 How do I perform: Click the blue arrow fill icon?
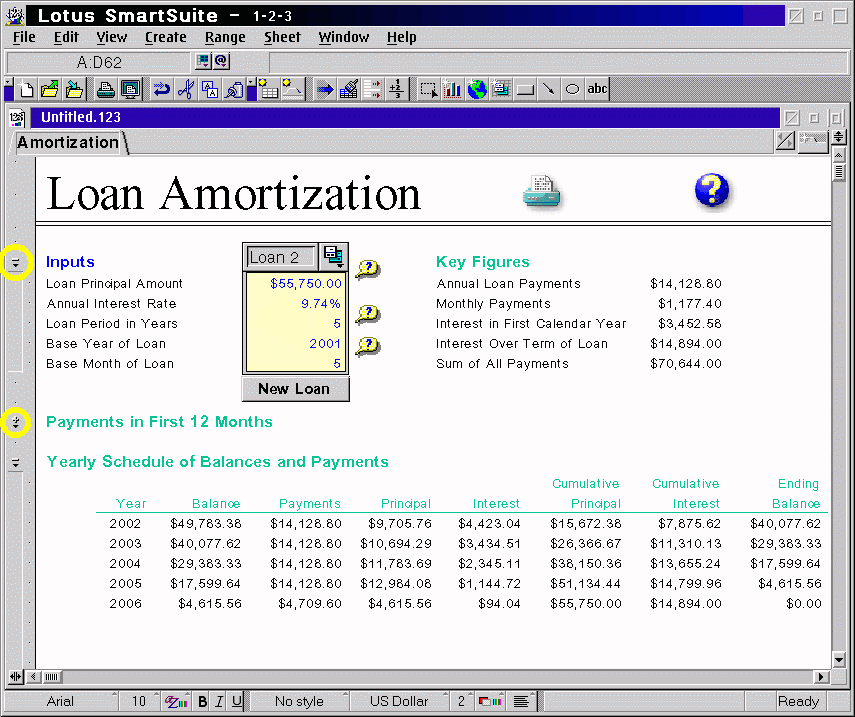(x=325, y=89)
